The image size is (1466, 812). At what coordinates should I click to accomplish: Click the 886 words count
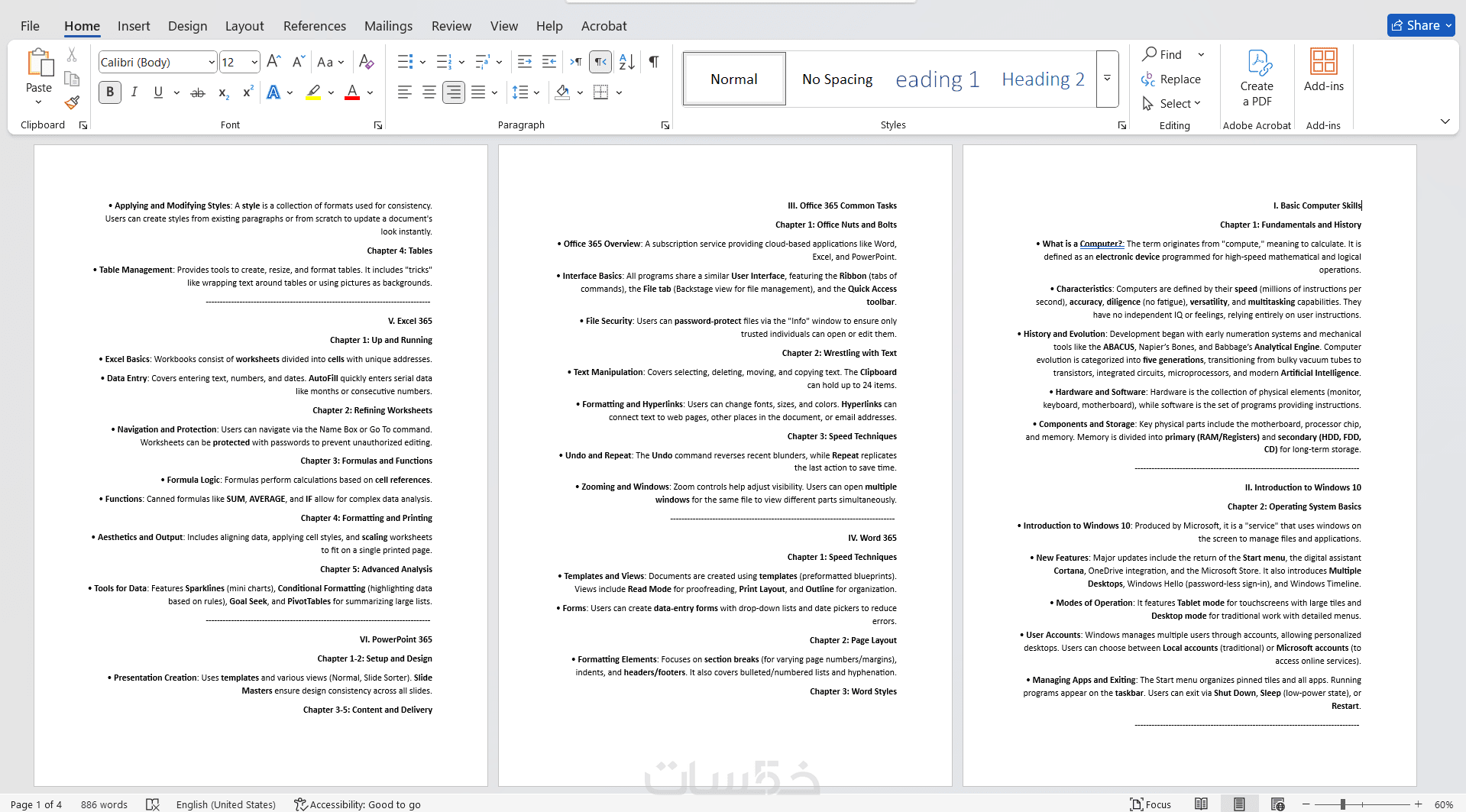pyautogui.click(x=104, y=804)
